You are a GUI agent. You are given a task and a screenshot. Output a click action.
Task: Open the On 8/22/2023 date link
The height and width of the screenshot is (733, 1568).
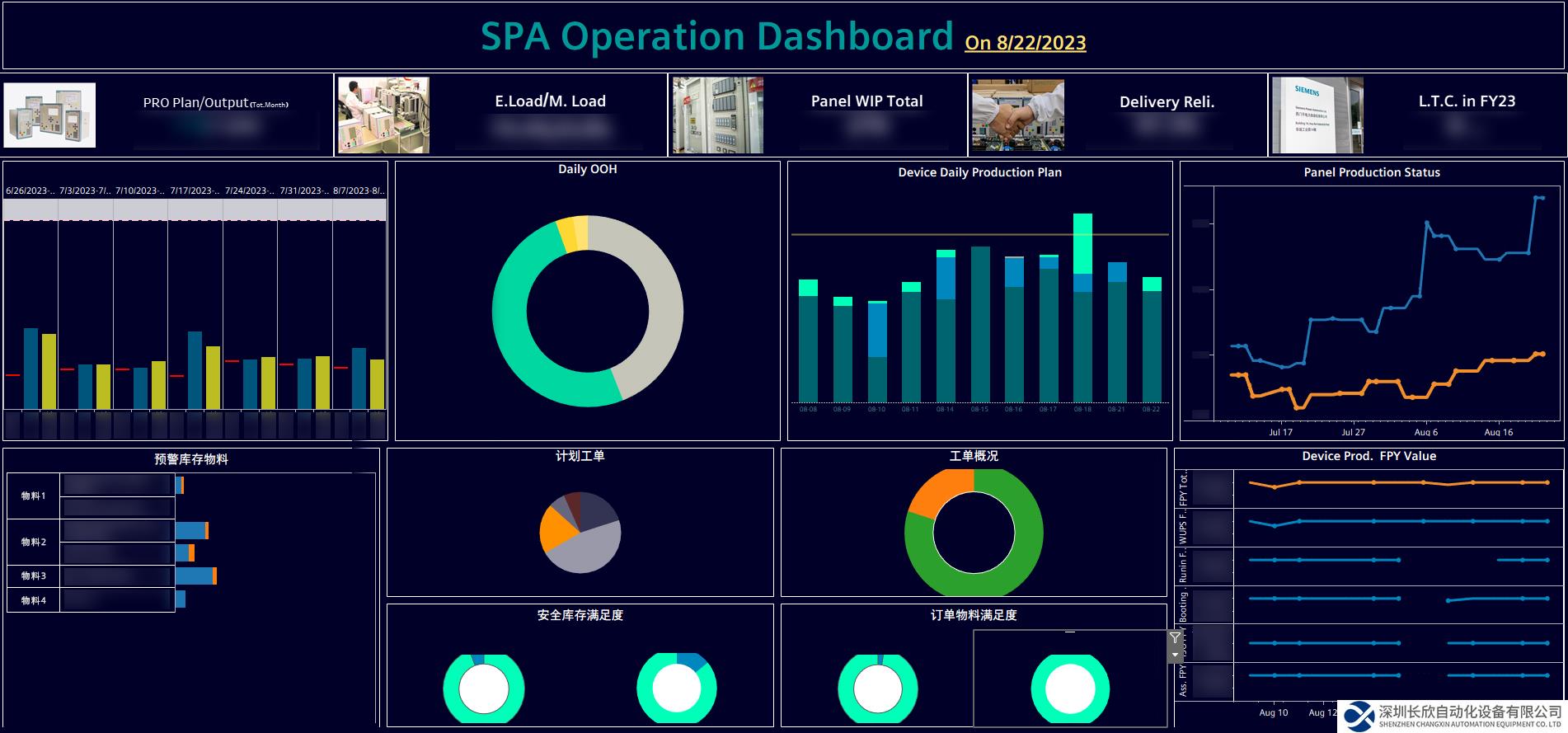[x=1025, y=43]
